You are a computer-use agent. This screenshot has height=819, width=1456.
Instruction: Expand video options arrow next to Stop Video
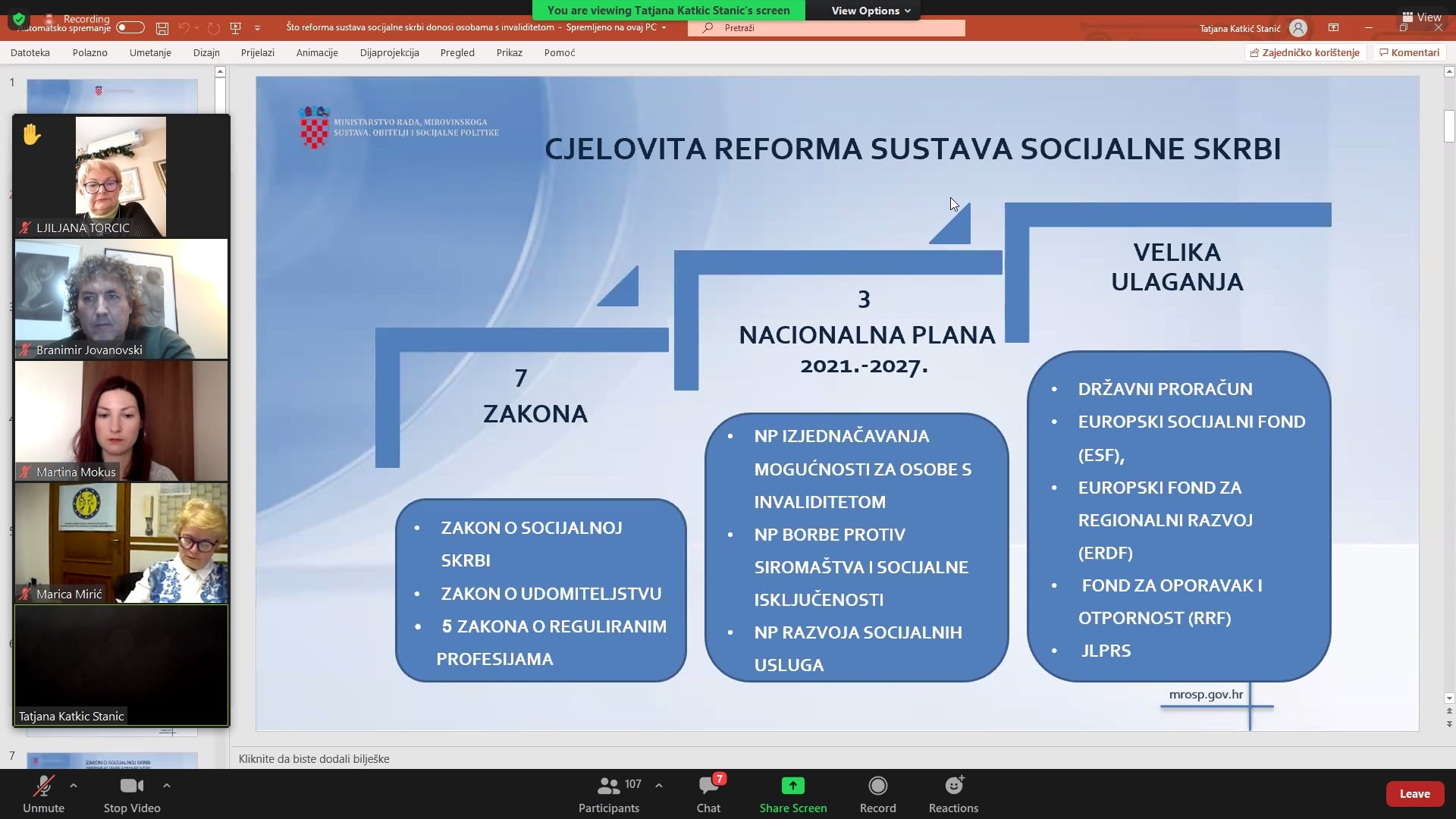pos(167,786)
